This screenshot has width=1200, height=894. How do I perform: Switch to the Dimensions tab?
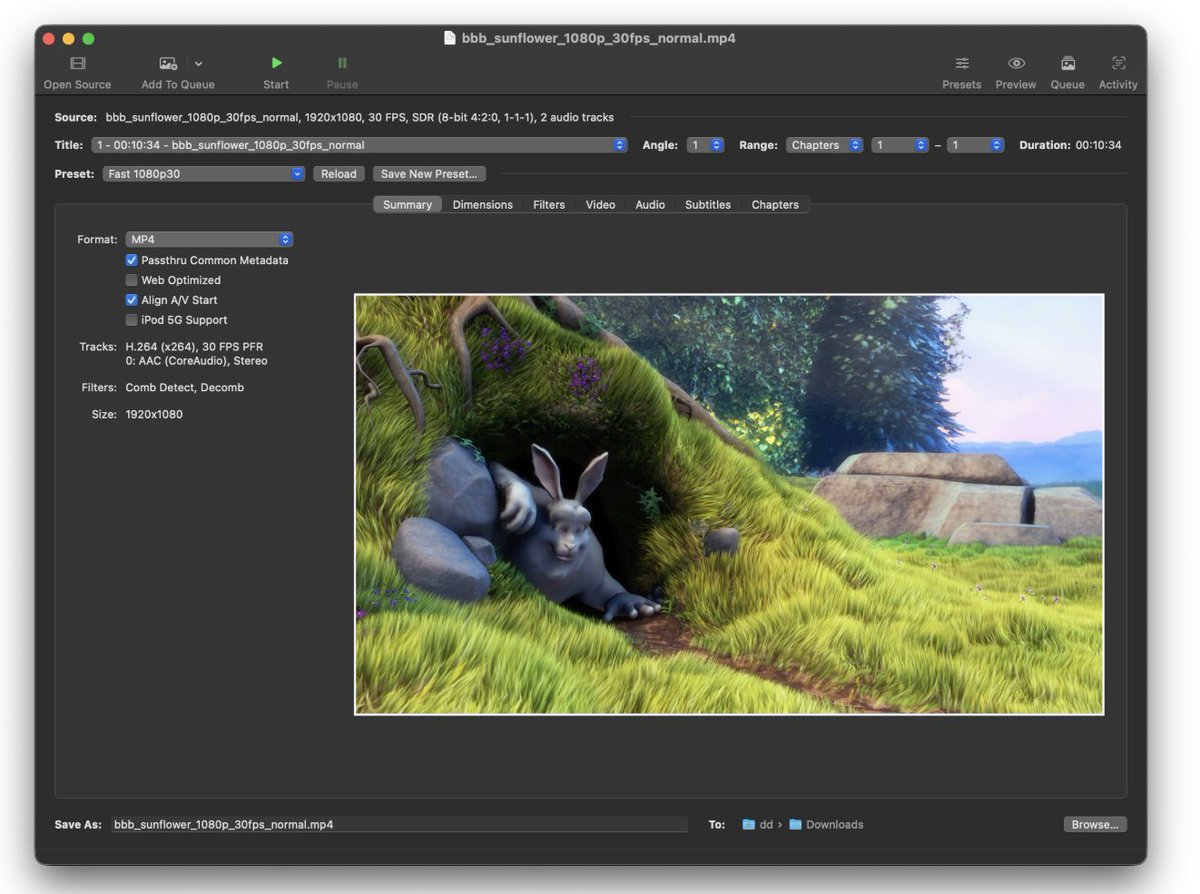(482, 205)
